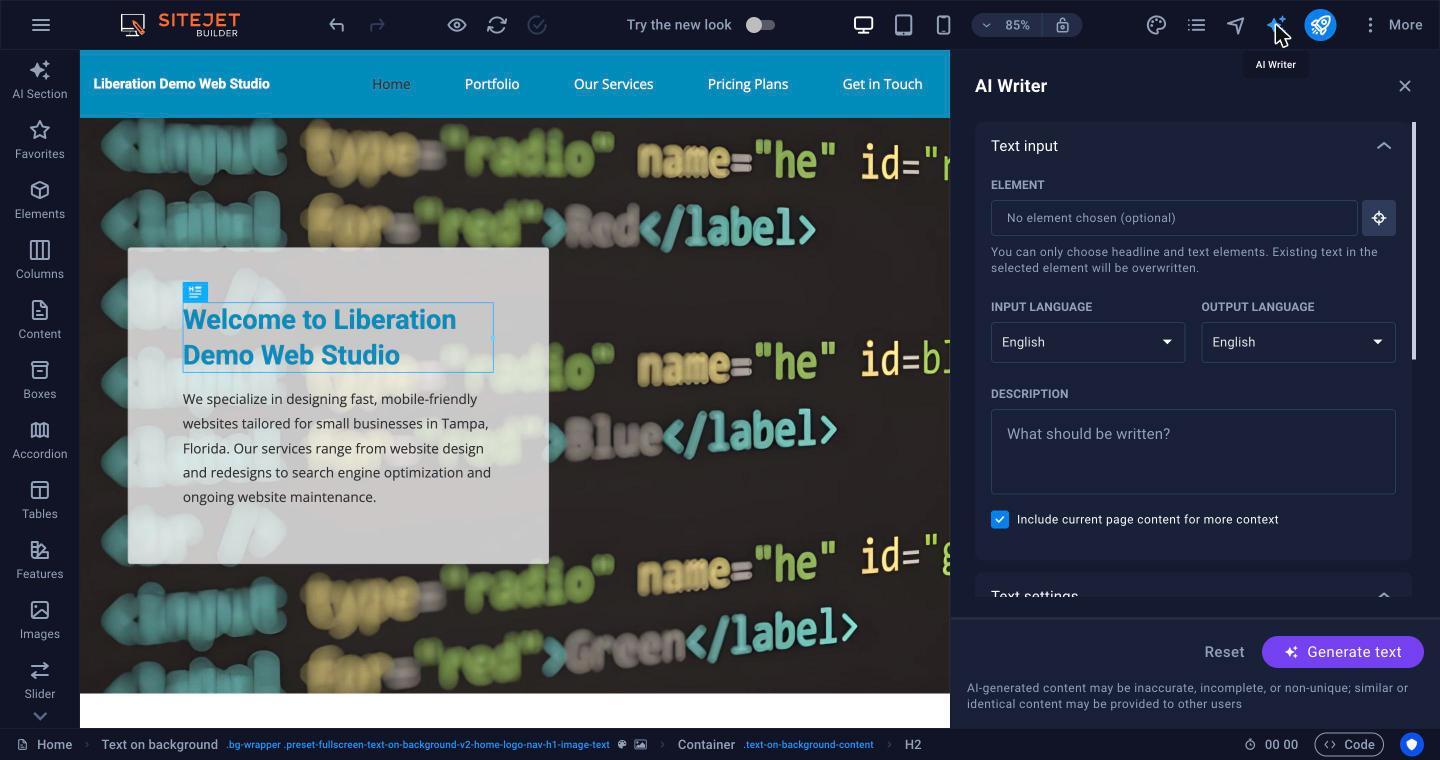Reload the page with refresh icon
The image size is (1440, 760).
tap(497, 25)
